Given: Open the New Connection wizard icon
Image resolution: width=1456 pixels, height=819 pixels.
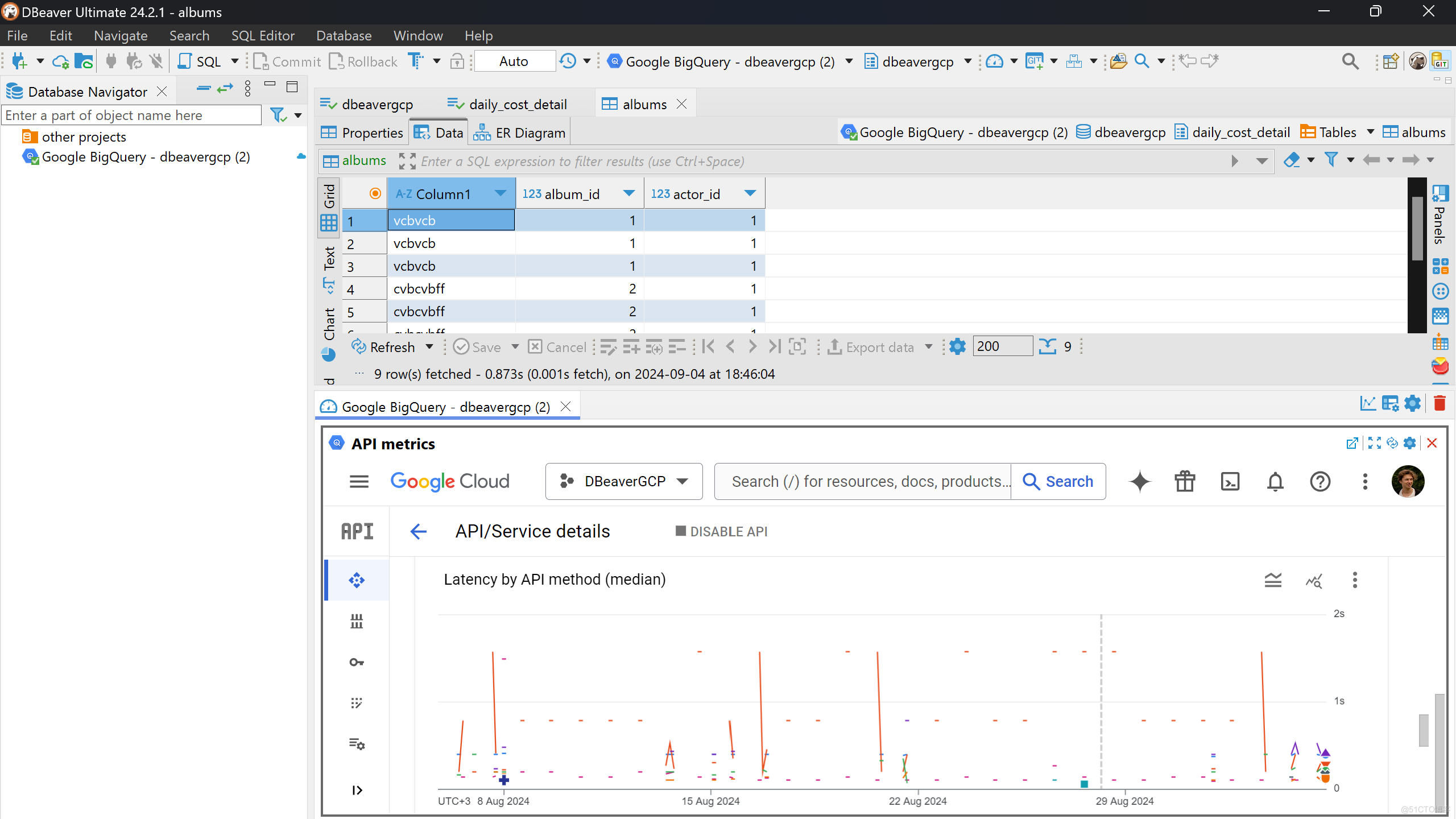Looking at the screenshot, I should (19, 61).
